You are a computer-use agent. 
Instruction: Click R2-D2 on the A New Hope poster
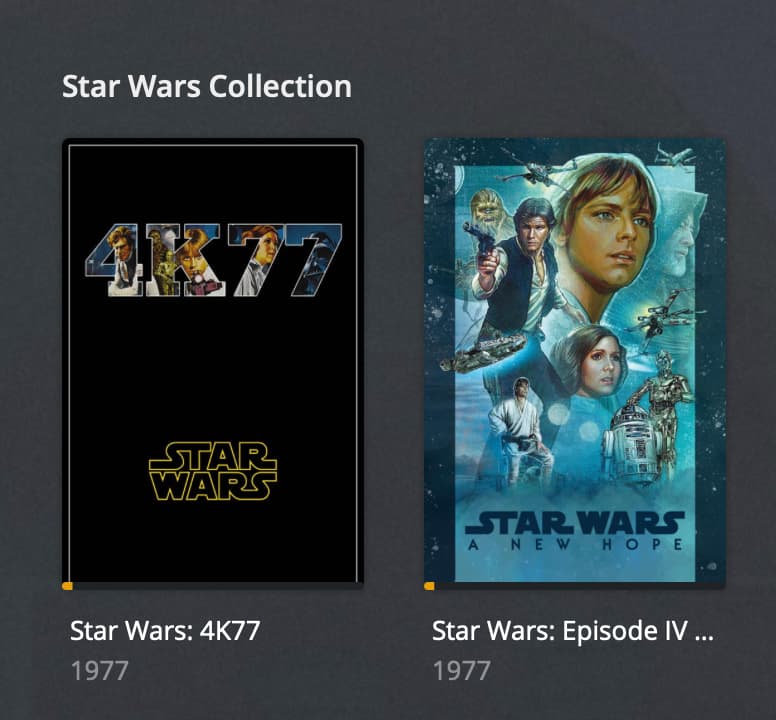[631, 443]
